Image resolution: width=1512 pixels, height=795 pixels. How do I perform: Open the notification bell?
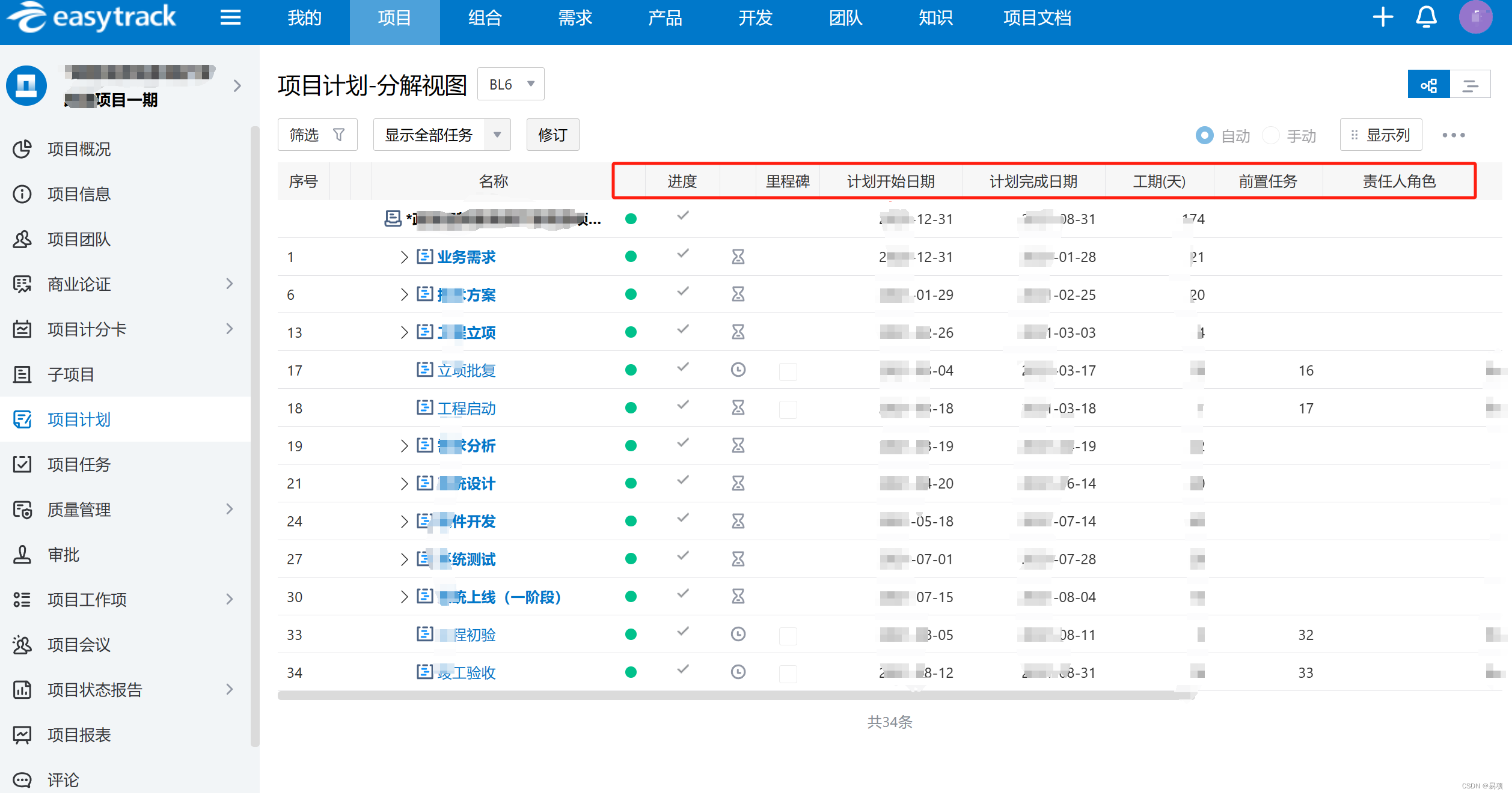coord(1426,17)
